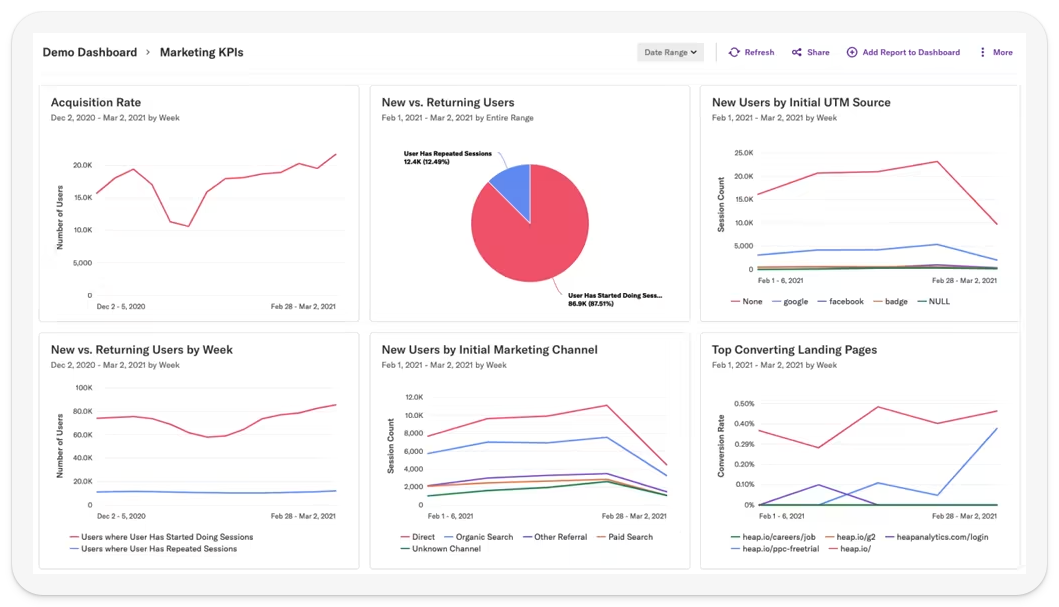Click the Share network icon
The width and height of the screenshot is (1059, 607).
(797, 52)
